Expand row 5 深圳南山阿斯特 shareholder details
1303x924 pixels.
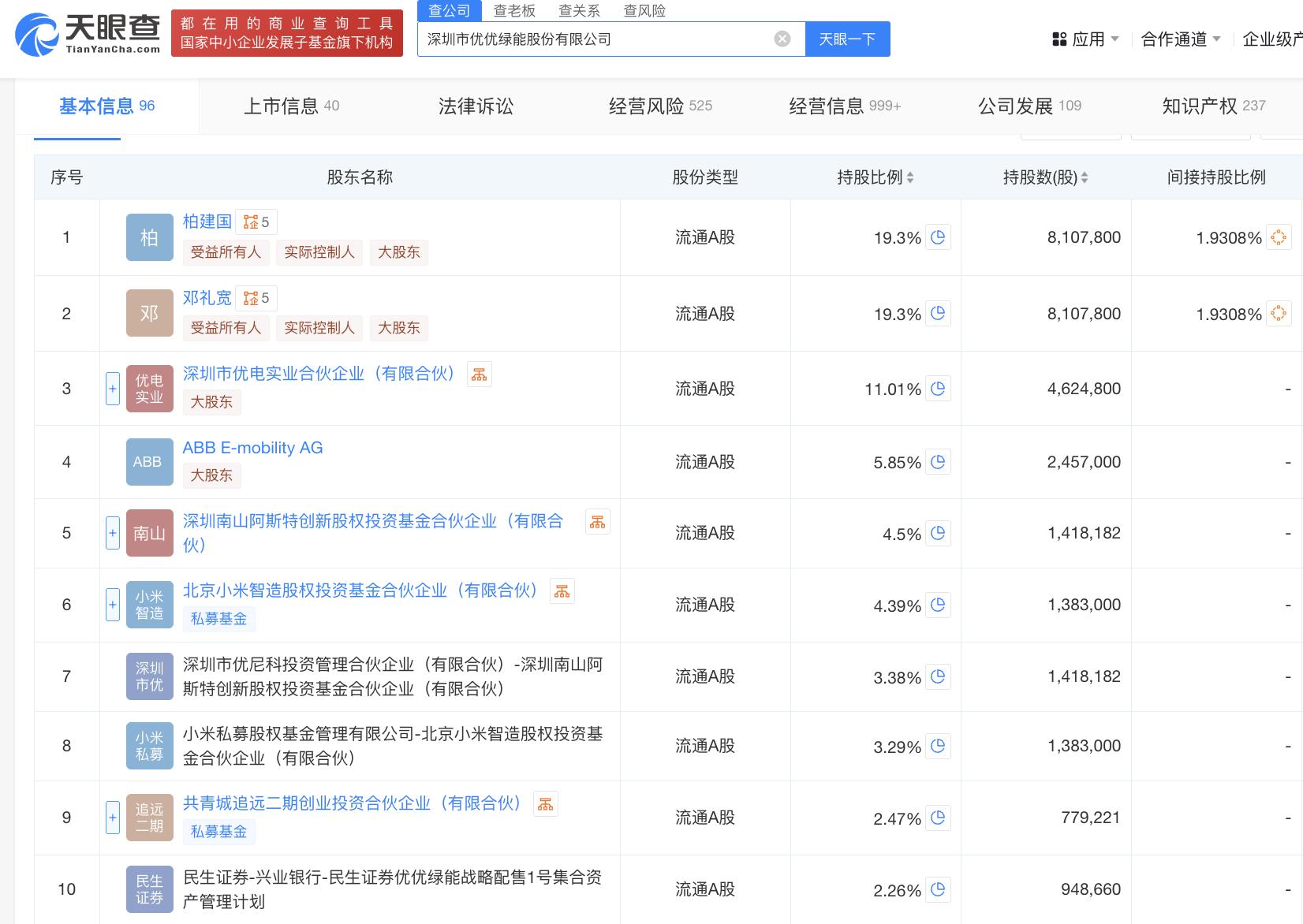pos(113,533)
